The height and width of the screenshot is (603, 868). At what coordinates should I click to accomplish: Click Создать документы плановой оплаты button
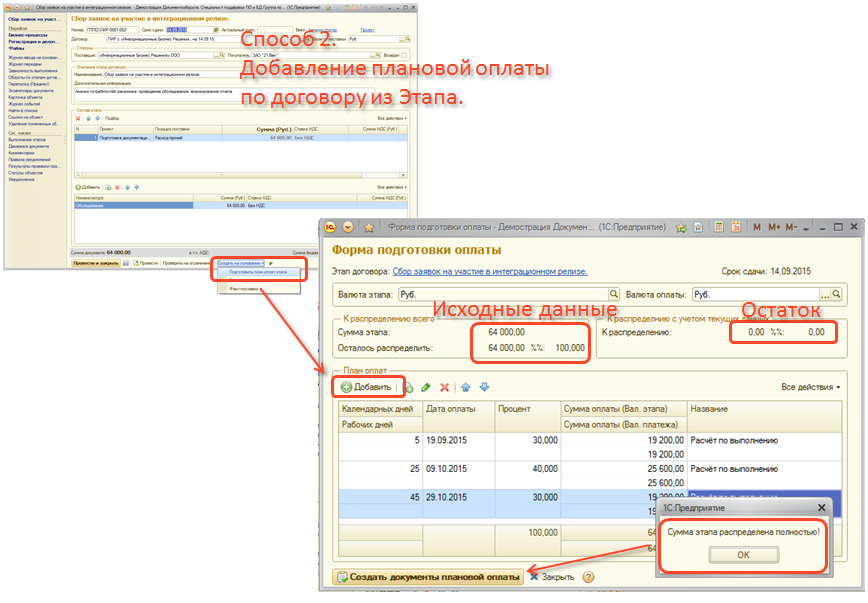(x=428, y=577)
